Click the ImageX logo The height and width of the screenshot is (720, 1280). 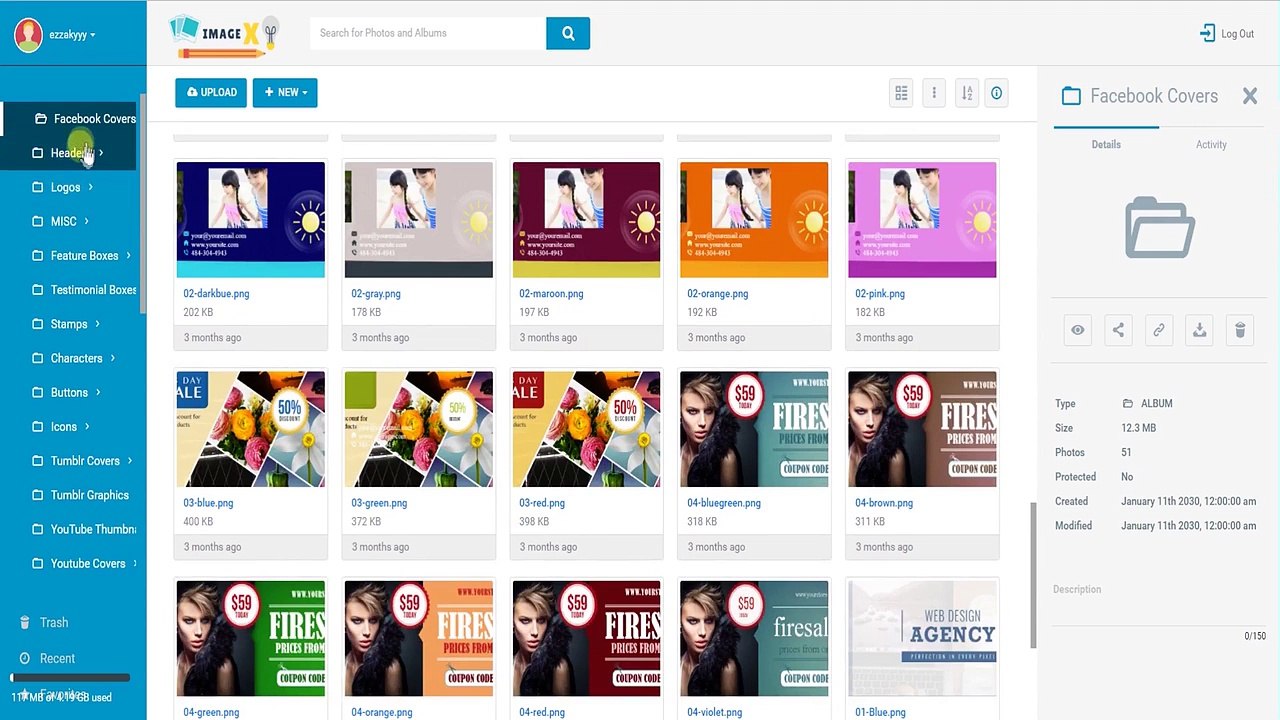point(224,35)
